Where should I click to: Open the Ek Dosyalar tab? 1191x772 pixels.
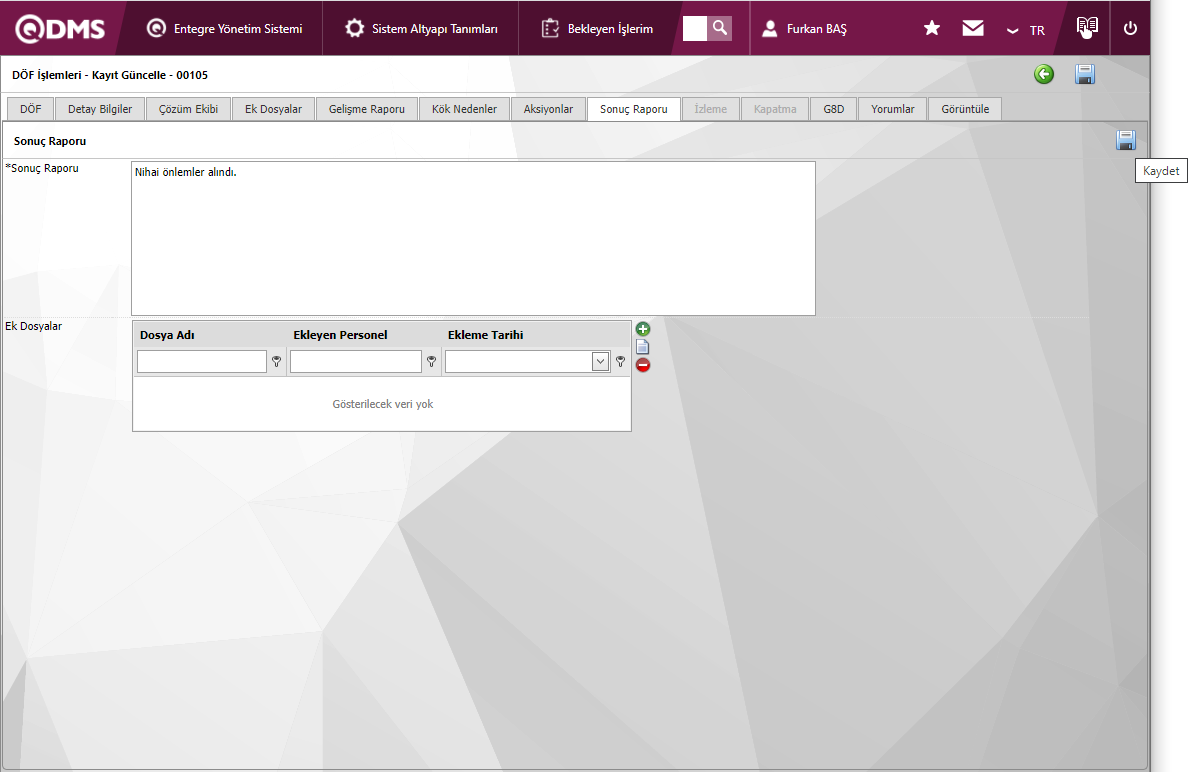(273, 109)
